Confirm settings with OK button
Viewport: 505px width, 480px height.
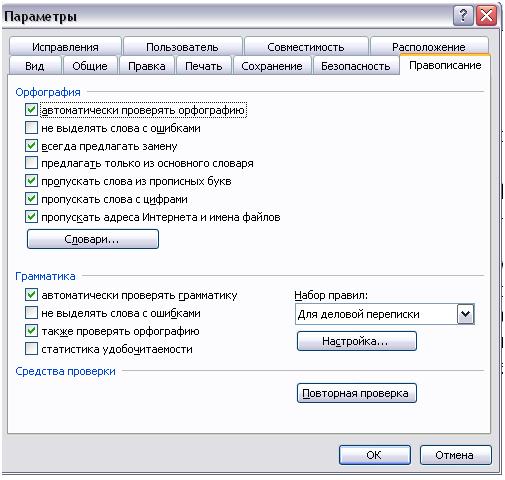(375, 455)
